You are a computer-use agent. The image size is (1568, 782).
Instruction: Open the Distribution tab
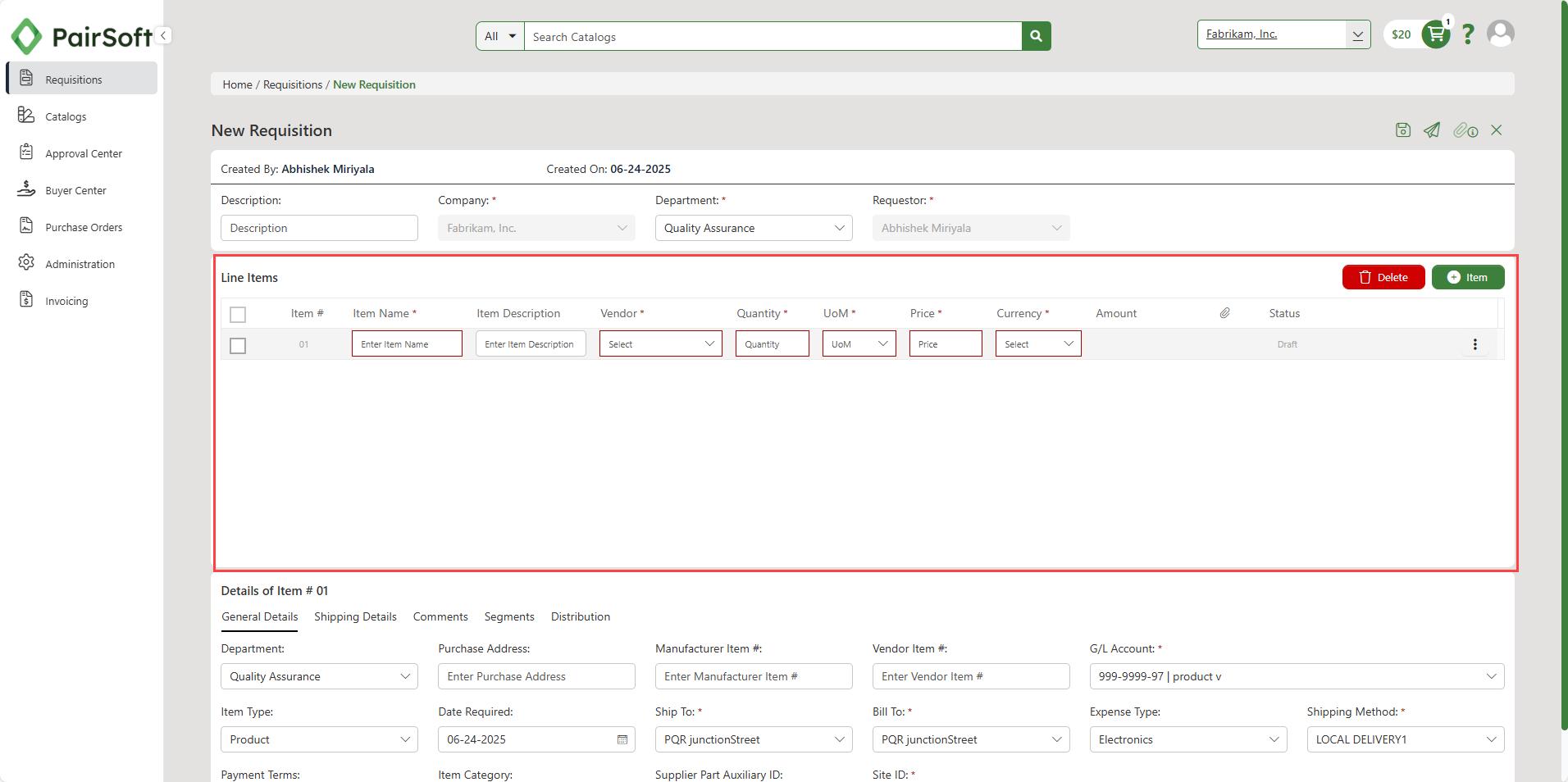click(x=581, y=616)
